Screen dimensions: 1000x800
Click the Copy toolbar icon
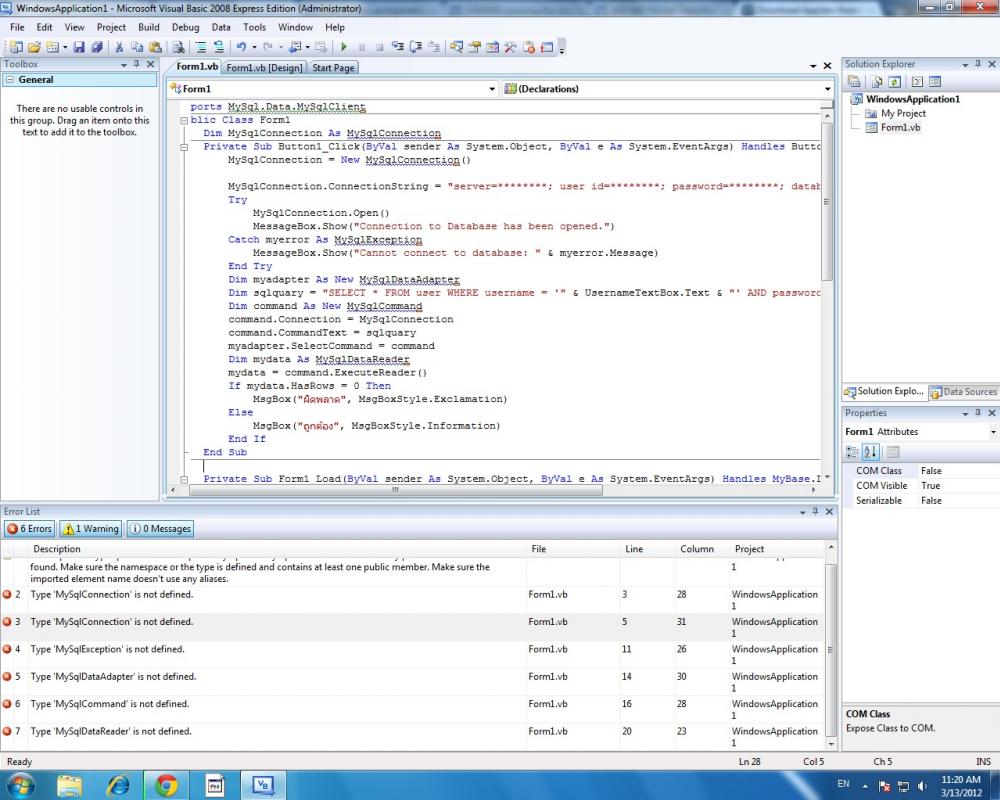click(x=136, y=47)
